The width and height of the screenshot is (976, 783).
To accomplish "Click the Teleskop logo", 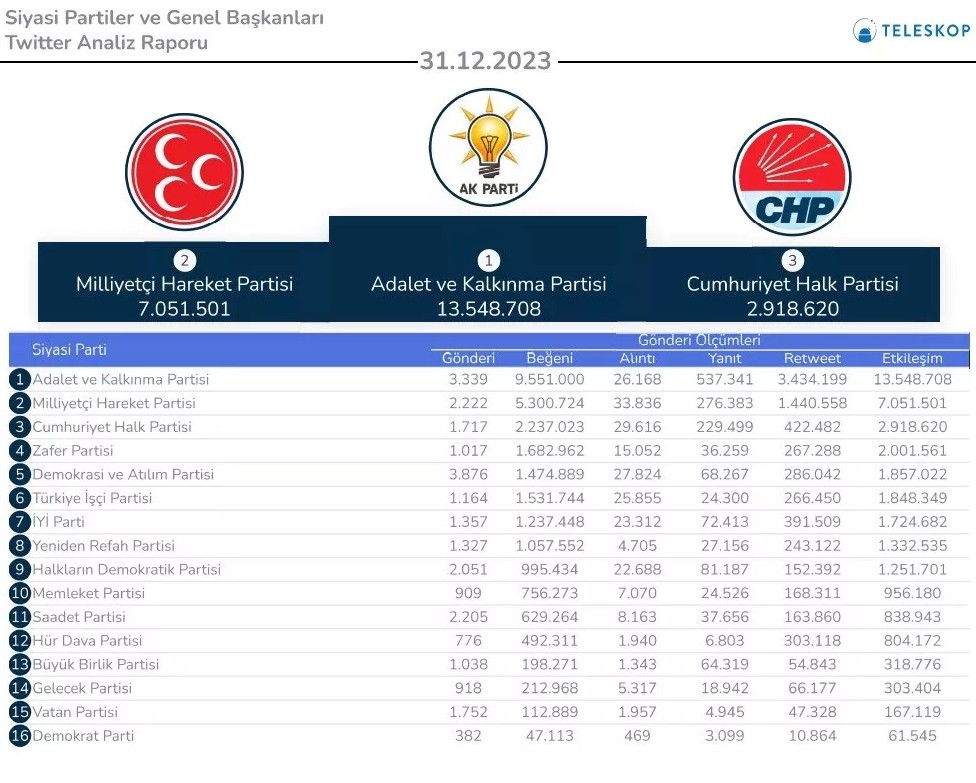I will [x=911, y=31].
